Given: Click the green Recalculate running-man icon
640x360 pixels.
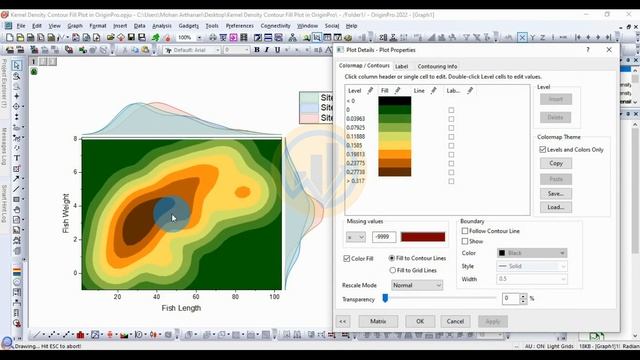Looking at the screenshot, I should pyautogui.click(x=156, y=38).
